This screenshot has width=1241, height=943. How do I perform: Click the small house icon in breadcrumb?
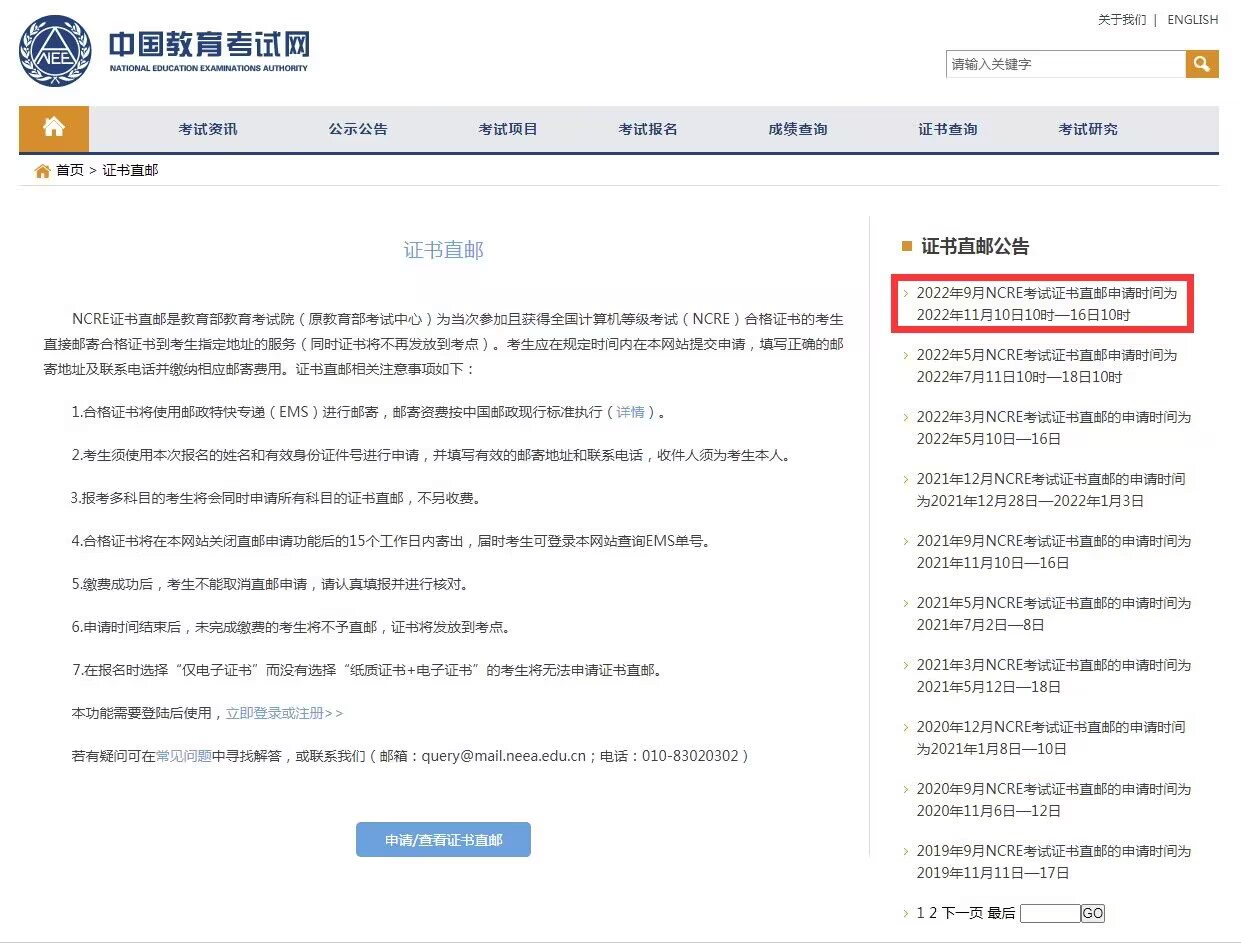[42, 171]
